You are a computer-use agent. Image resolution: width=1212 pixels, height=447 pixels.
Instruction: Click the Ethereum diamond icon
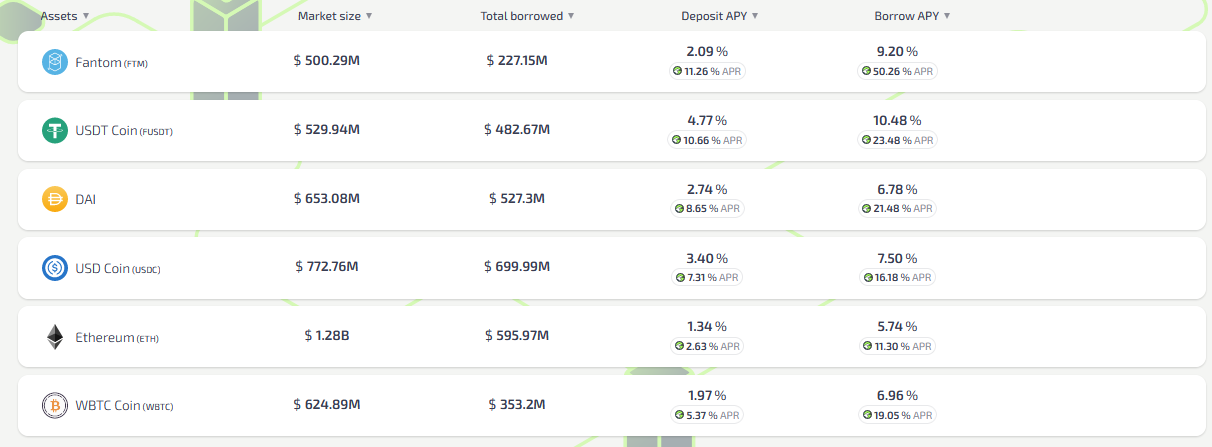click(x=54, y=337)
